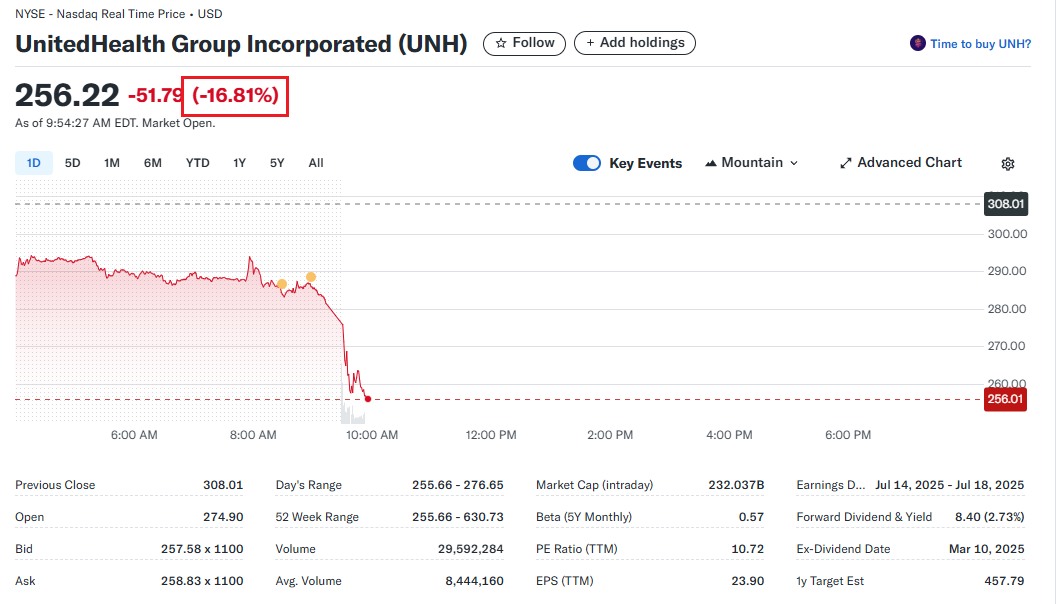Select the 1M chart range
This screenshot has width=1056, height=604.
pos(112,163)
